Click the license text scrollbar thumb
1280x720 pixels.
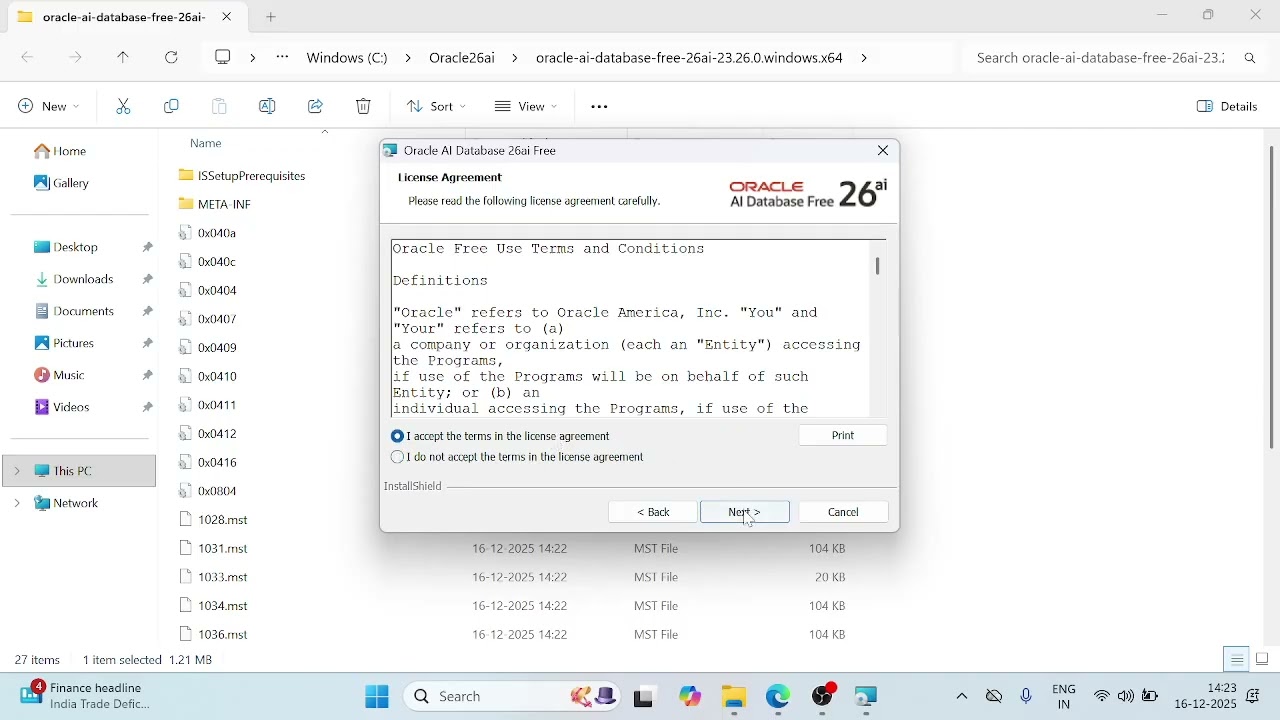click(x=879, y=267)
